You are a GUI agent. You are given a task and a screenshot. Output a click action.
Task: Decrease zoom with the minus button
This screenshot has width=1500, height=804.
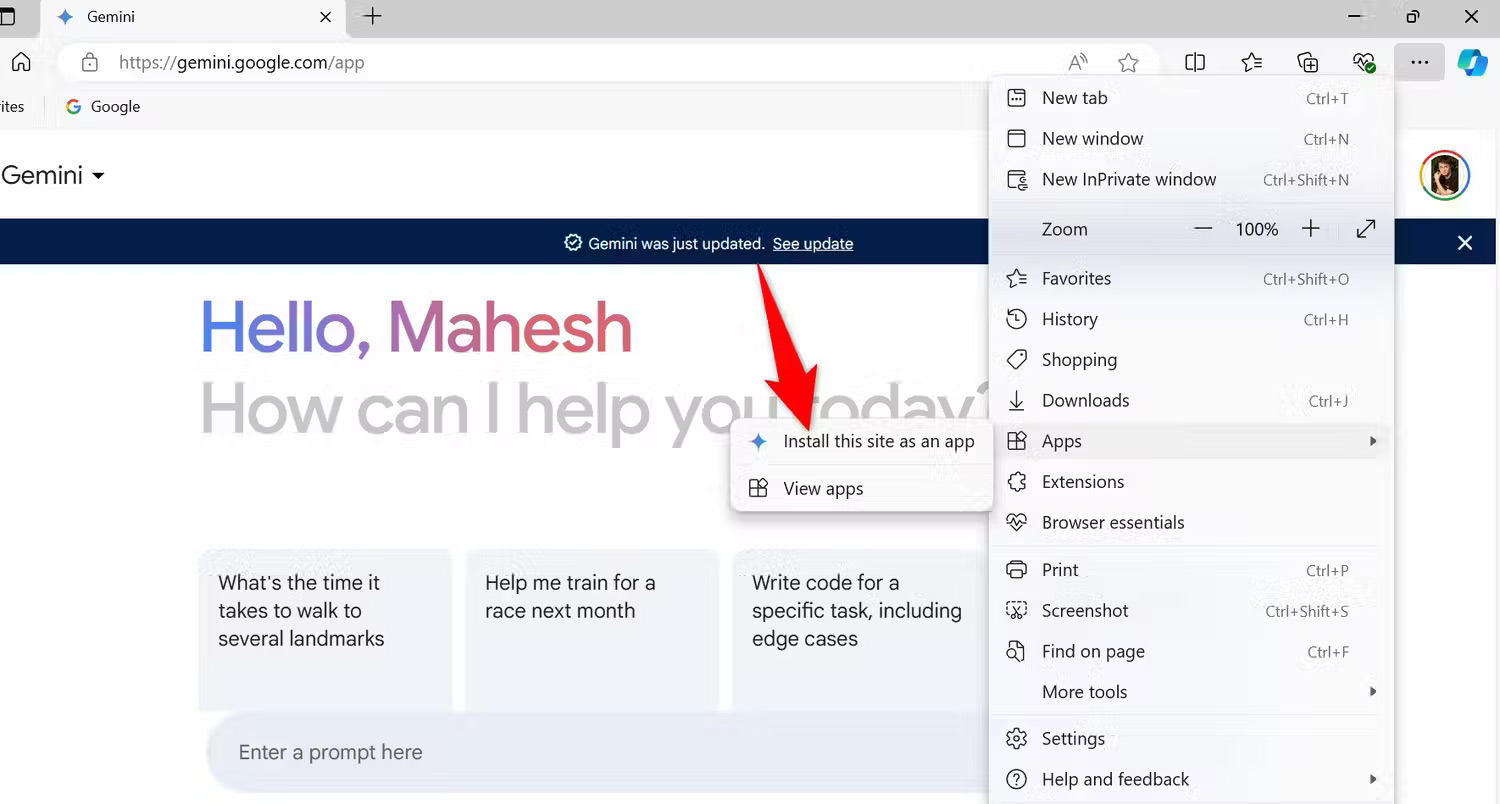coord(1203,229)
